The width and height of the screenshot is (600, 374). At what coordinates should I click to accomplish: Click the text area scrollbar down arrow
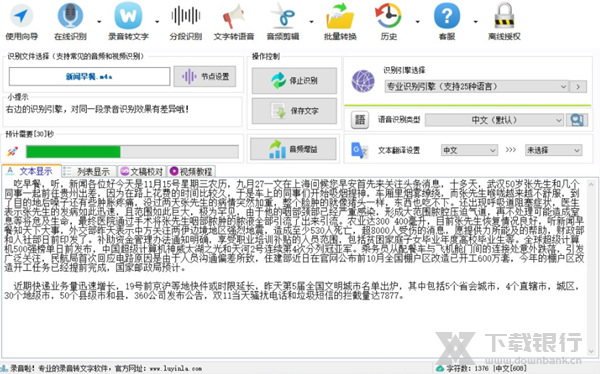point(592,351)
